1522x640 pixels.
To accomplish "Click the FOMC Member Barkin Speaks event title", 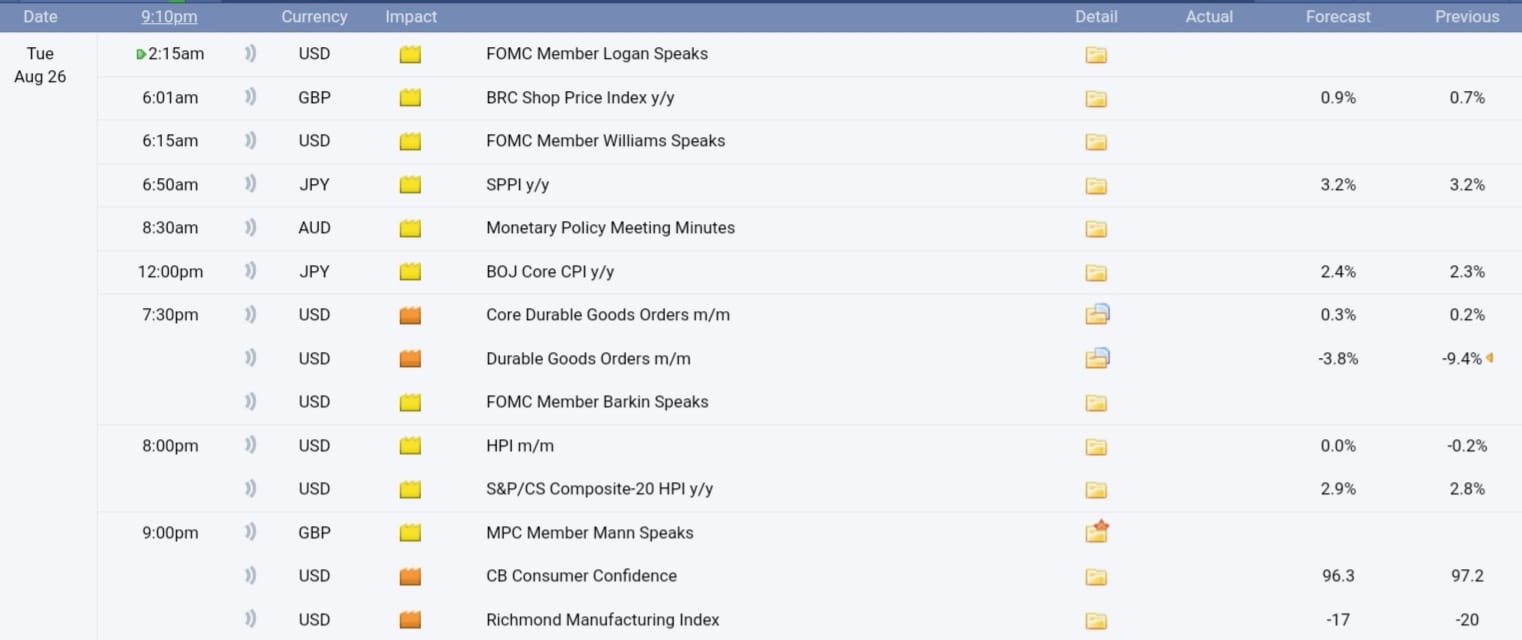I will coord(597,402).
